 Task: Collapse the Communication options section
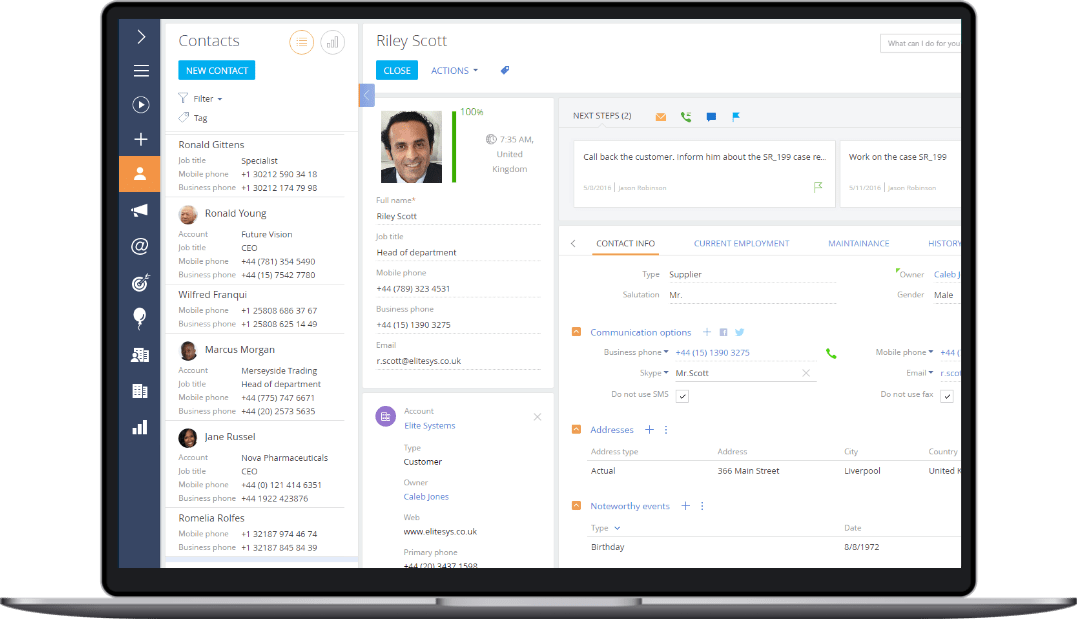click(576, 332)
